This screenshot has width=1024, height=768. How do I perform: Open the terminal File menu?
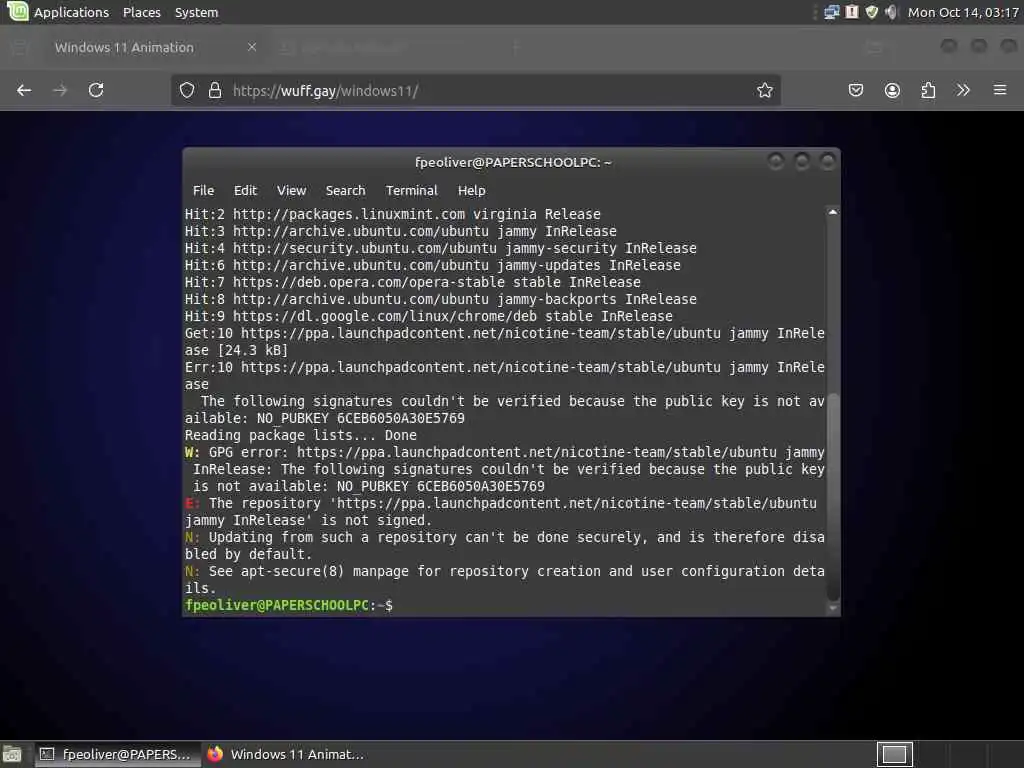pos(203,191)
